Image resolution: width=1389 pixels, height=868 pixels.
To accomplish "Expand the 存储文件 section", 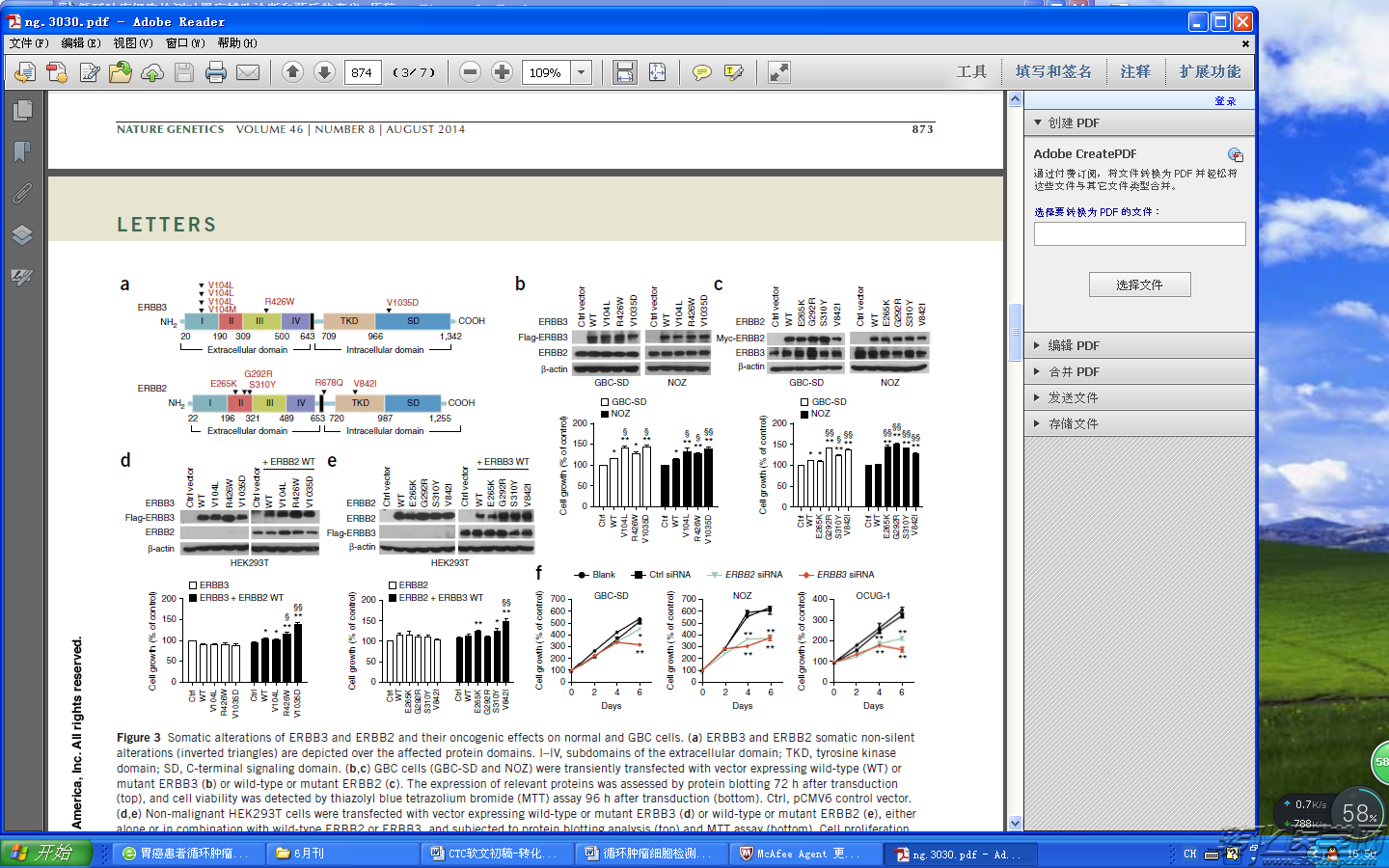I will [1139, 423].
